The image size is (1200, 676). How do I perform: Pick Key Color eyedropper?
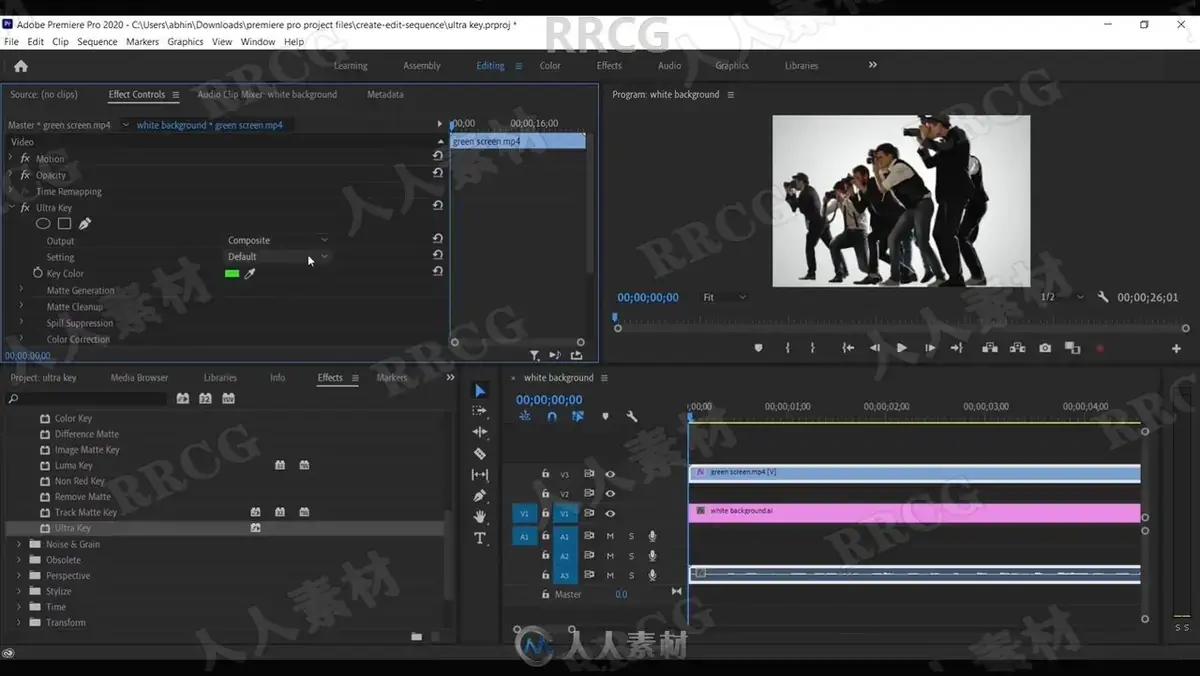[x=250, y=273]
